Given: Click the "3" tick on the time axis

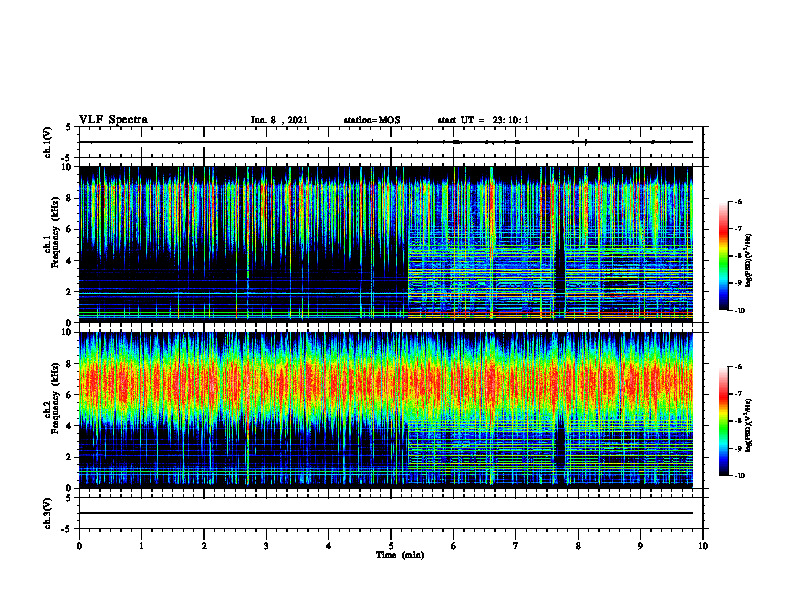Looking at the screenshot, I should point(266,546).
